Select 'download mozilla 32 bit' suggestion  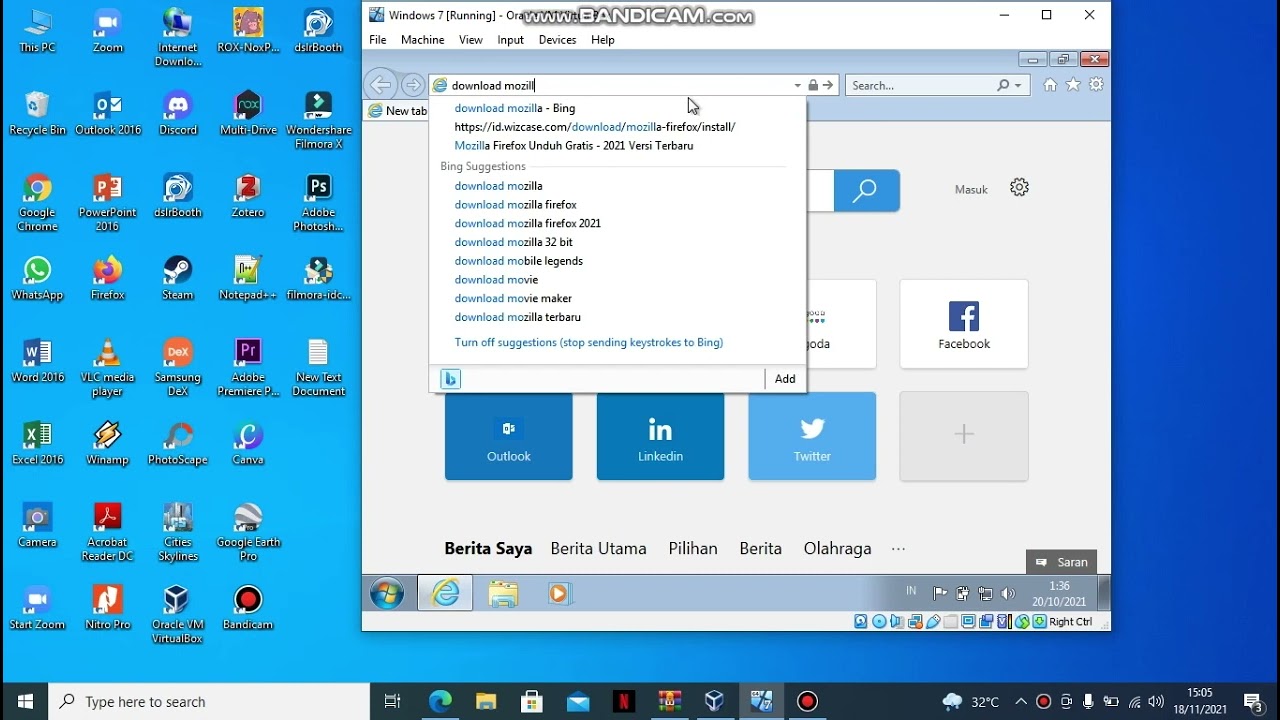coord(514,242)
